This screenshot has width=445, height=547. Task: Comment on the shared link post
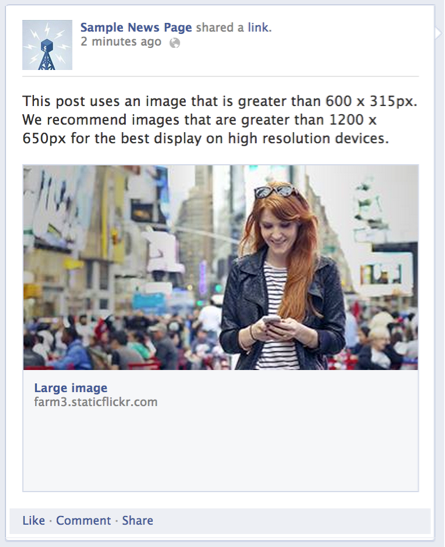[83, 520]
